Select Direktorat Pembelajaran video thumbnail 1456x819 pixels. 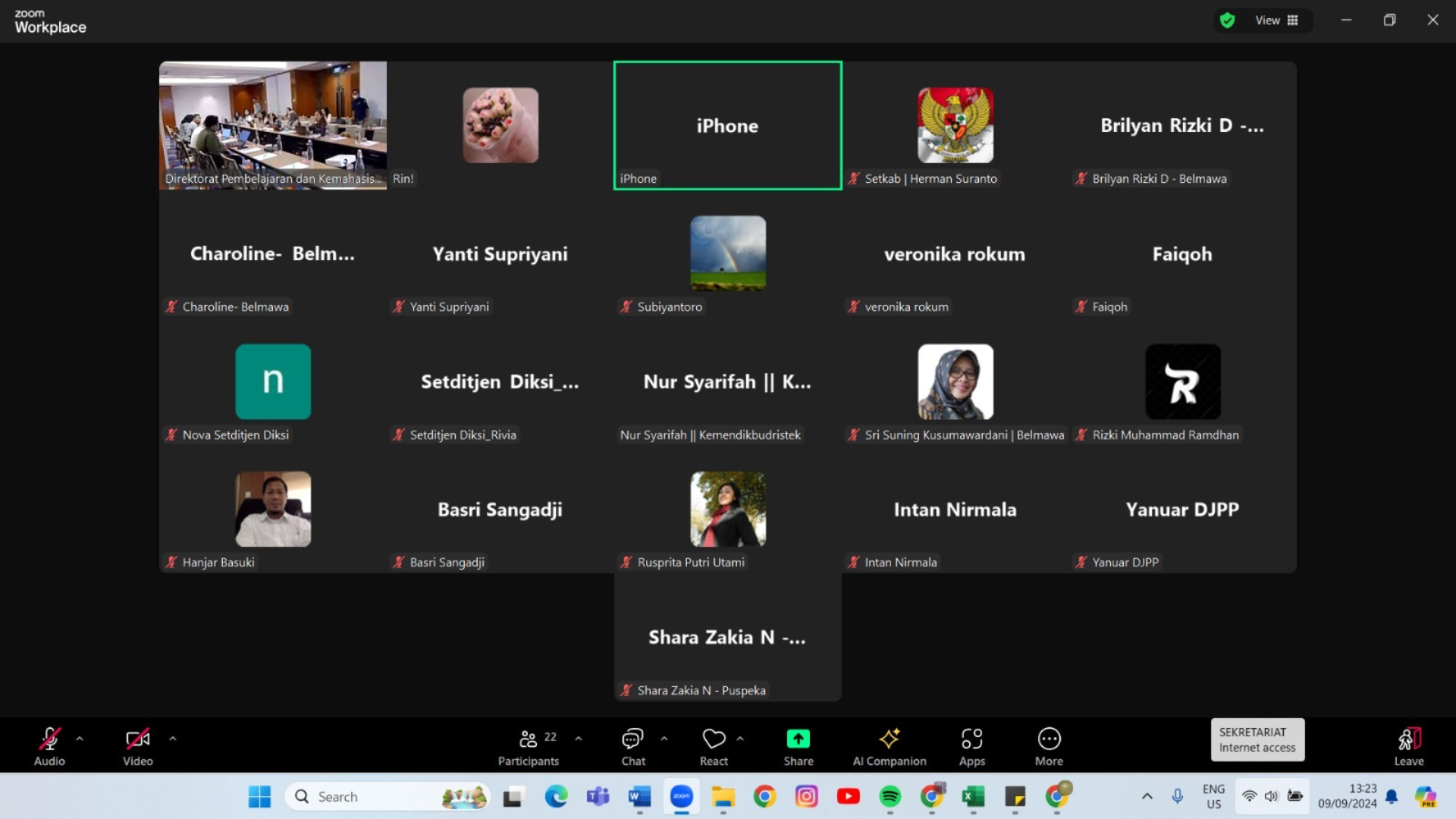[x=273, y=125]
